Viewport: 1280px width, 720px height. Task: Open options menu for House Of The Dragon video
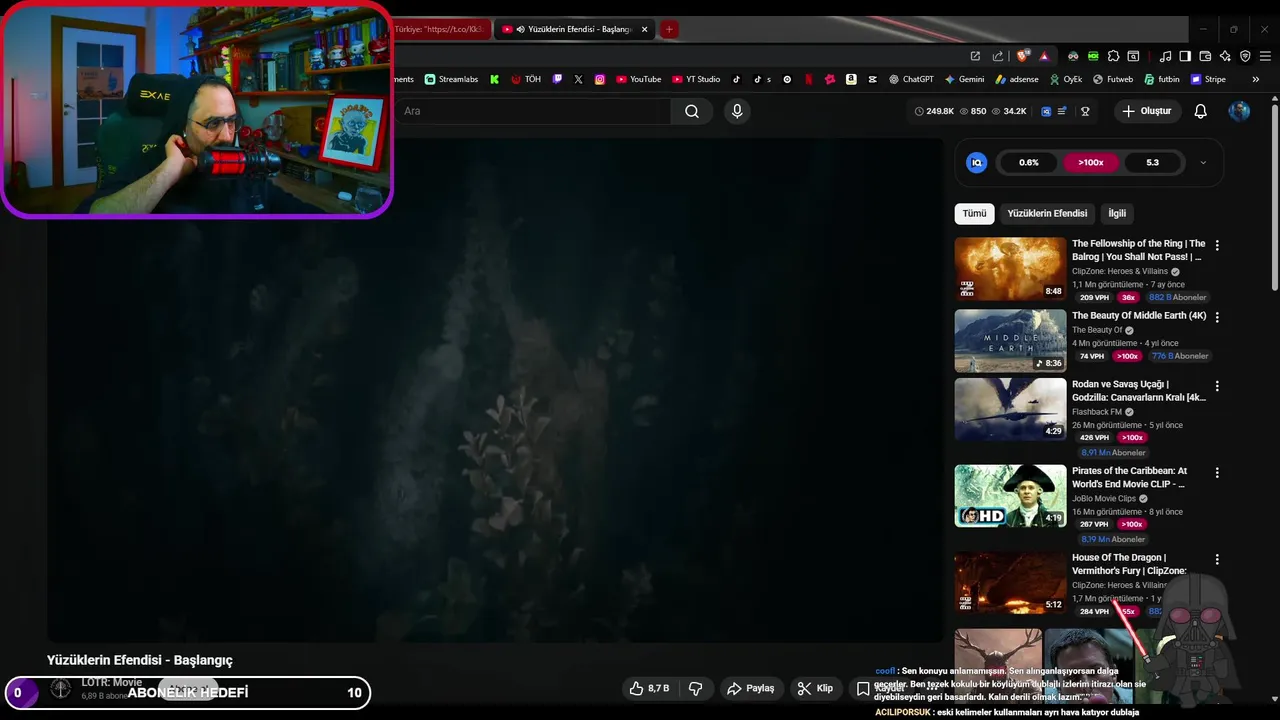[x=1217, y=559]
